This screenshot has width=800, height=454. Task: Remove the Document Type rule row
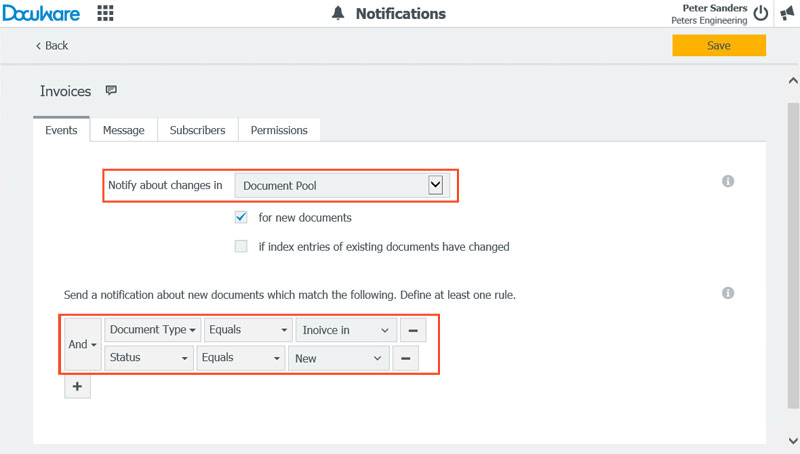412,330
